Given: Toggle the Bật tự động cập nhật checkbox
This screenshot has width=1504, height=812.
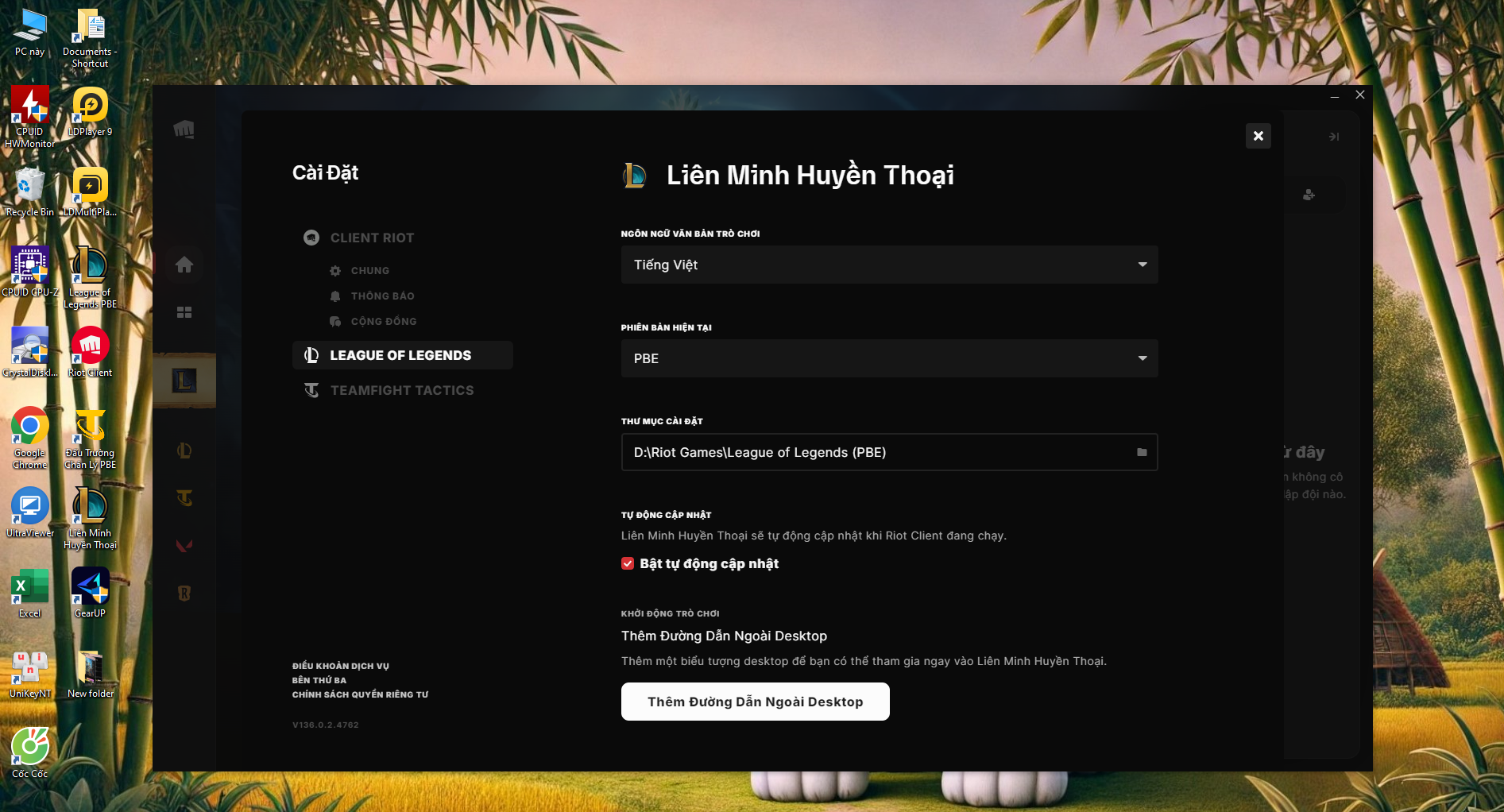Looking at the screenshot, I should click(x=628, y=563).
